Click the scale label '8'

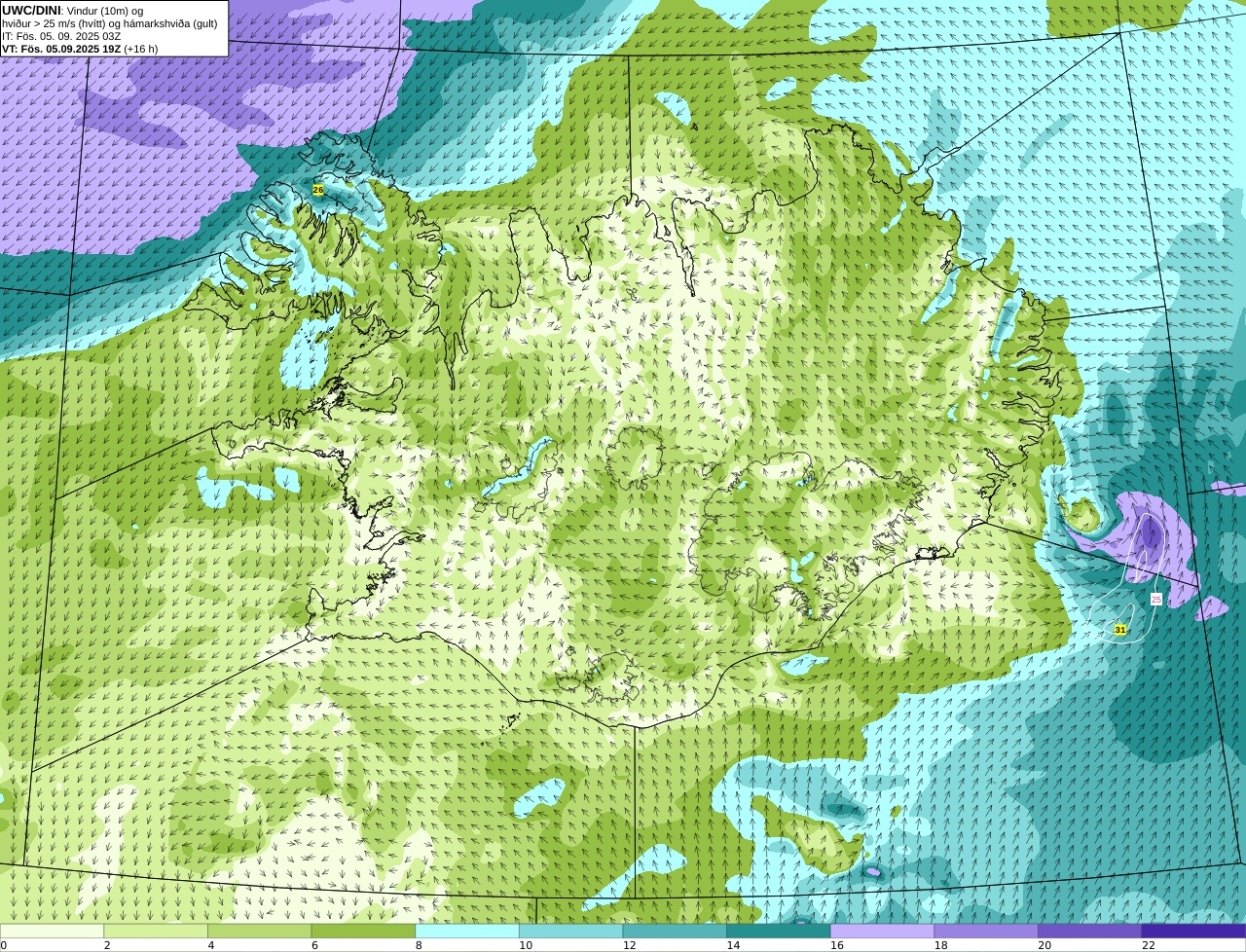tap(419, 945)
